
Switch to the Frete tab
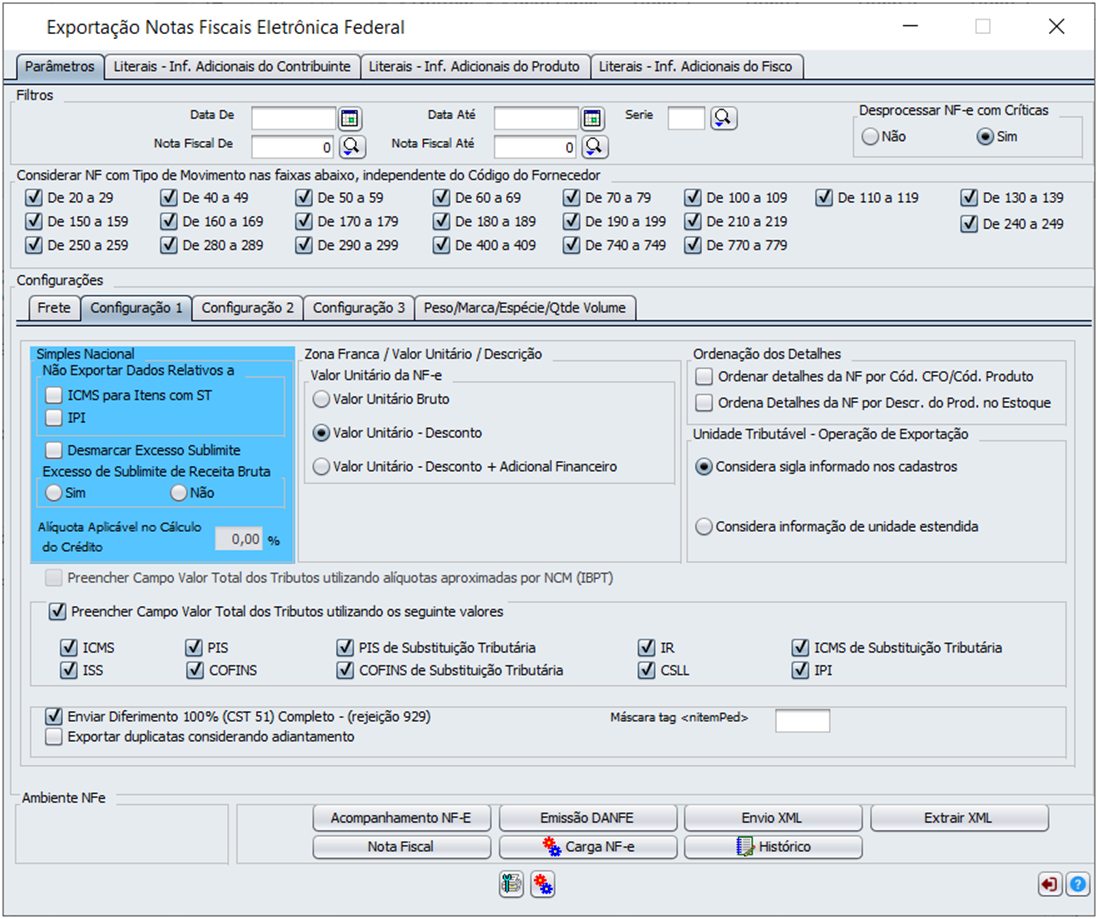tap(54, 308)
